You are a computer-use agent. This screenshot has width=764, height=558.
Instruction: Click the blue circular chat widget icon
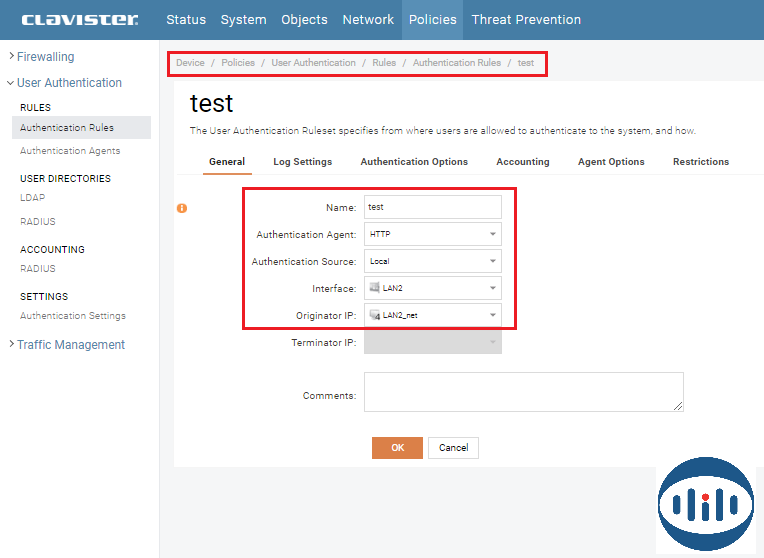pyautogui.click(x=705, y=502)
